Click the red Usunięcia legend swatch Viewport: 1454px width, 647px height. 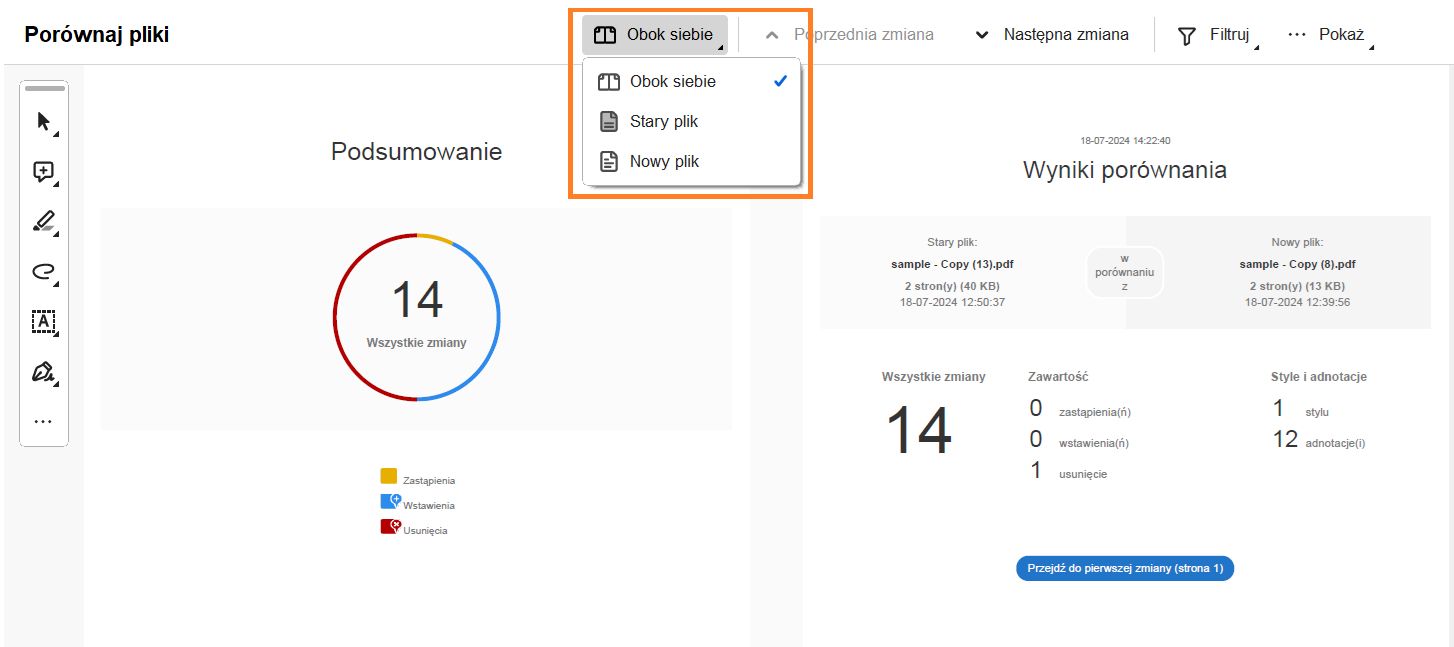coord(390,526)
